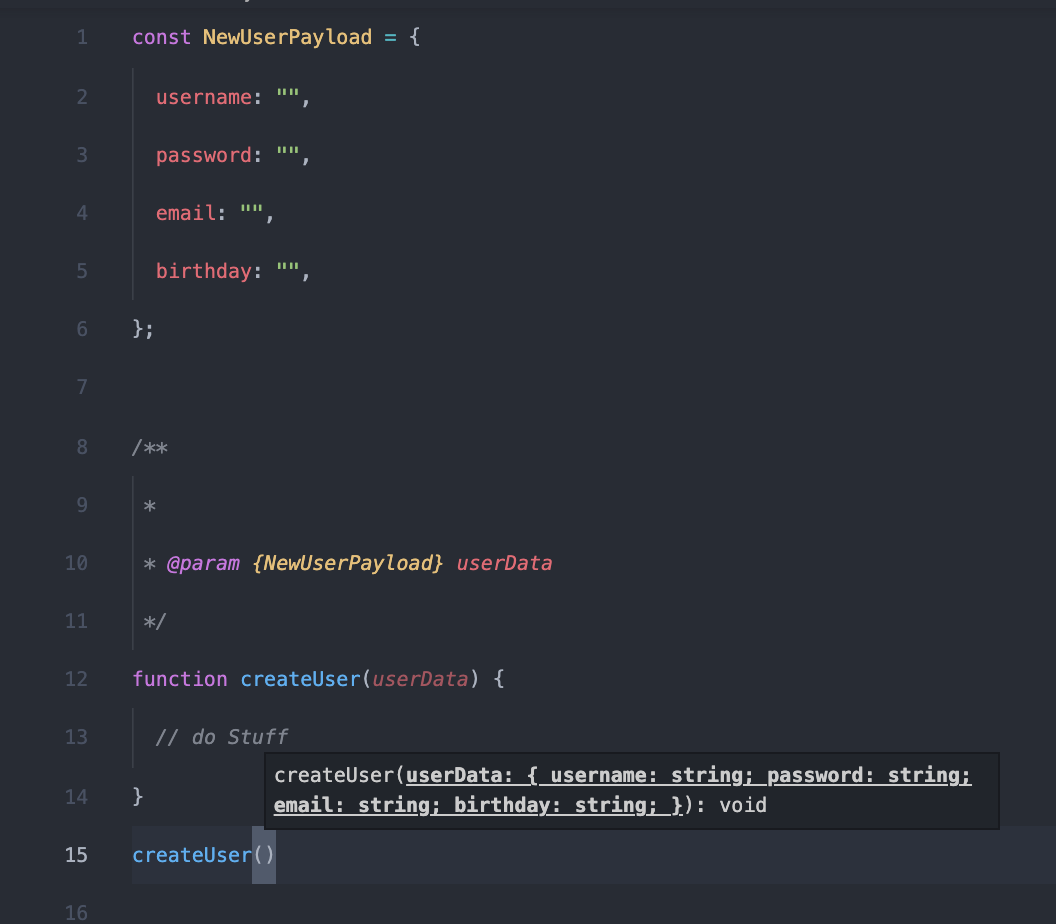1056x924 pixels.
Task: Click the userData parameter in the JSDoc
Action: coord(504,562)
